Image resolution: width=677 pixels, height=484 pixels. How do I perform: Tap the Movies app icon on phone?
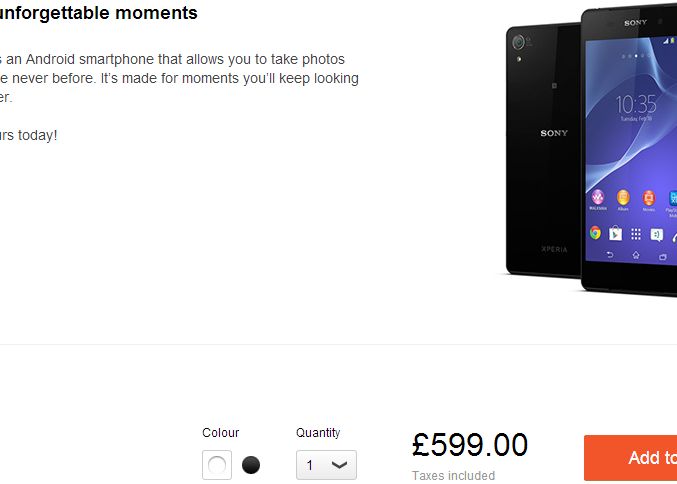648,197
